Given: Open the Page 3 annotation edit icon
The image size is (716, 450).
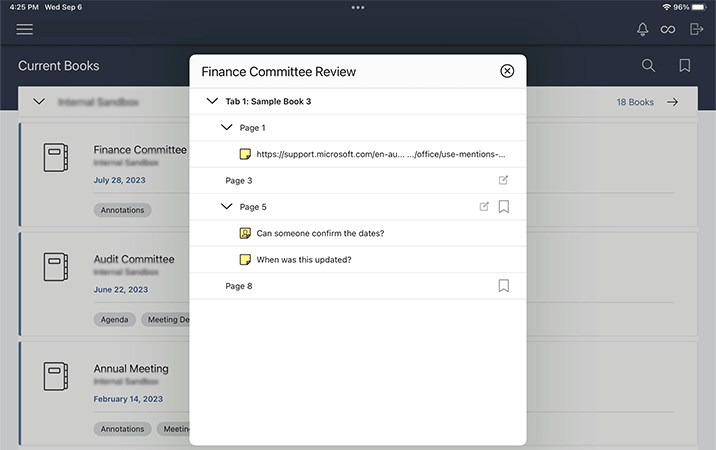Looking at the screenshot, I should point(503,181).
